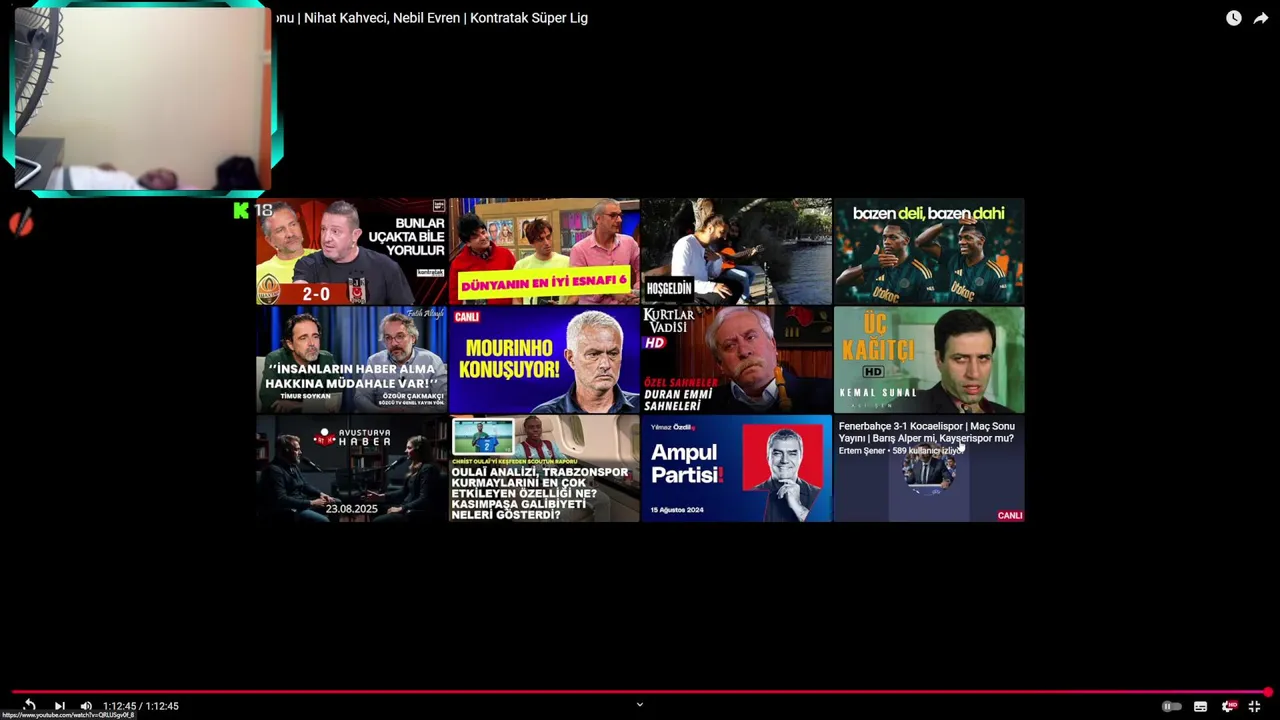Image resolution: width=1280 pixels, height=720 pixels.
Task: Open "Bunlar uçakta bile yorulur" suggested video
Action: click(x=351, y=251)
